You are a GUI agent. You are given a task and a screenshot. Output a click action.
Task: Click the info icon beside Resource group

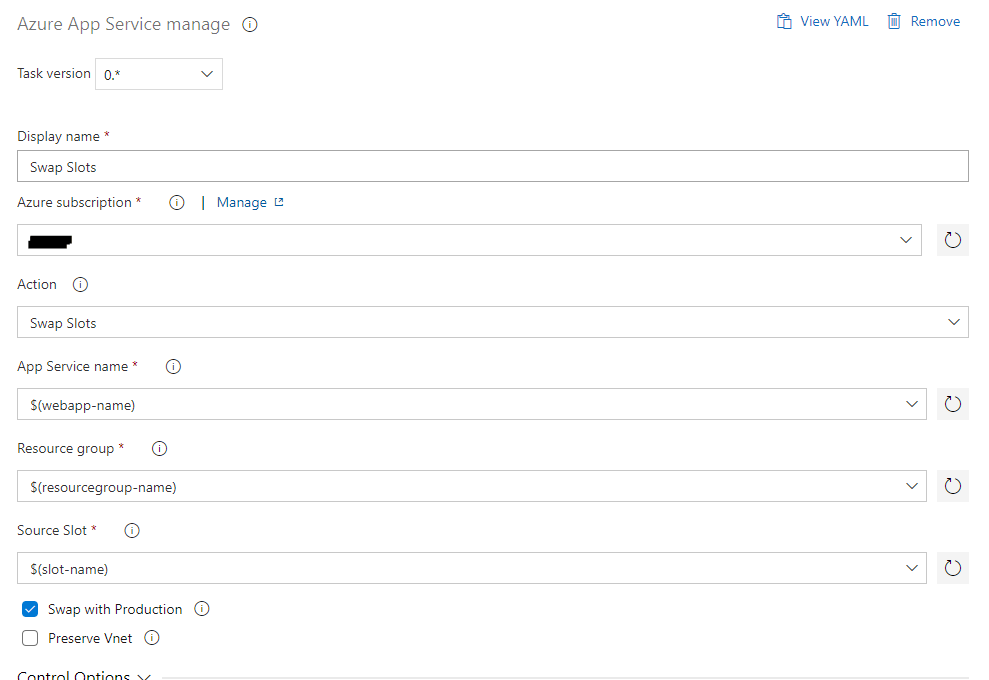click(x=159, y=449)
